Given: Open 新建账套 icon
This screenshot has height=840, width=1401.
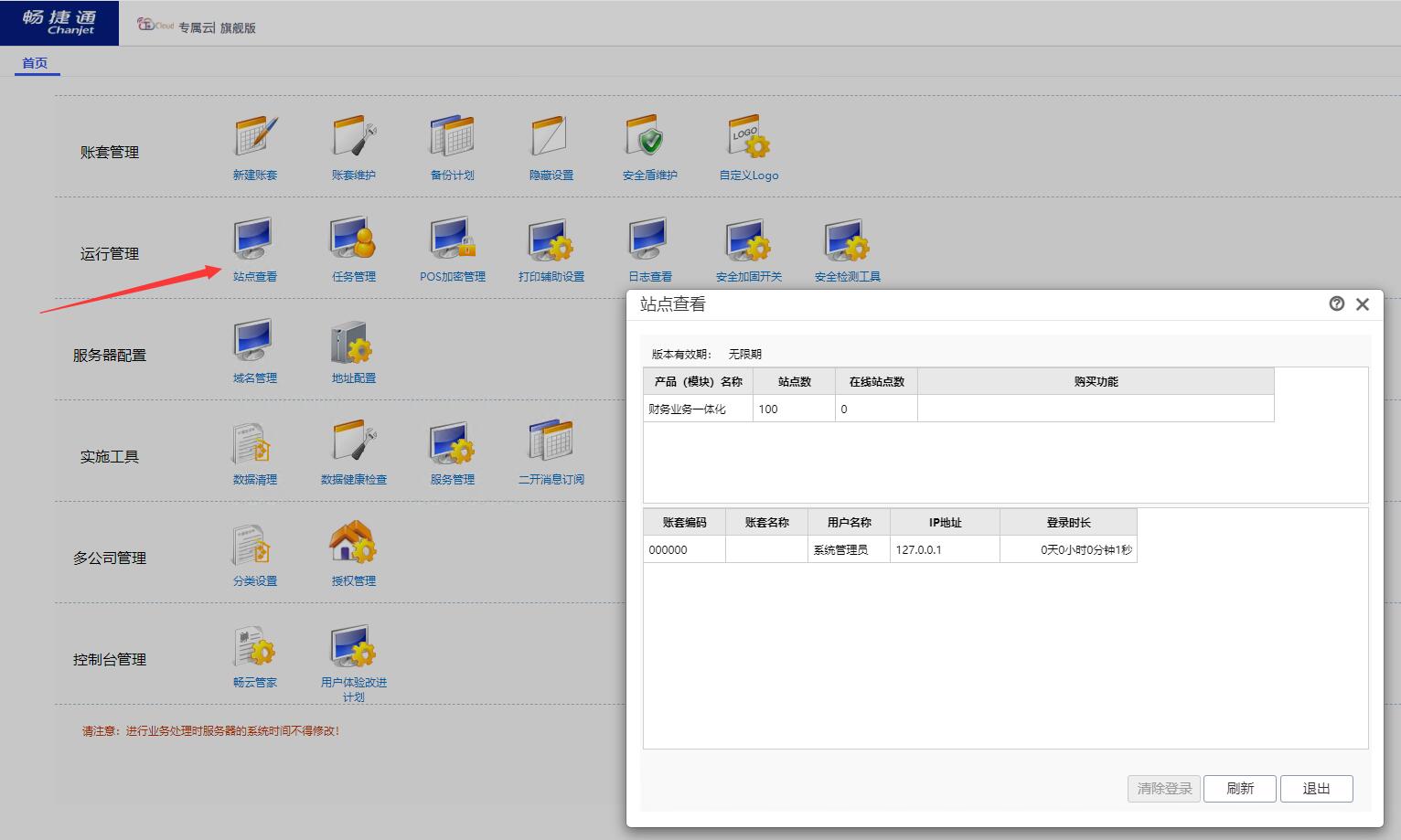Looking at the screenshot, I should click(x=255, y=137).
